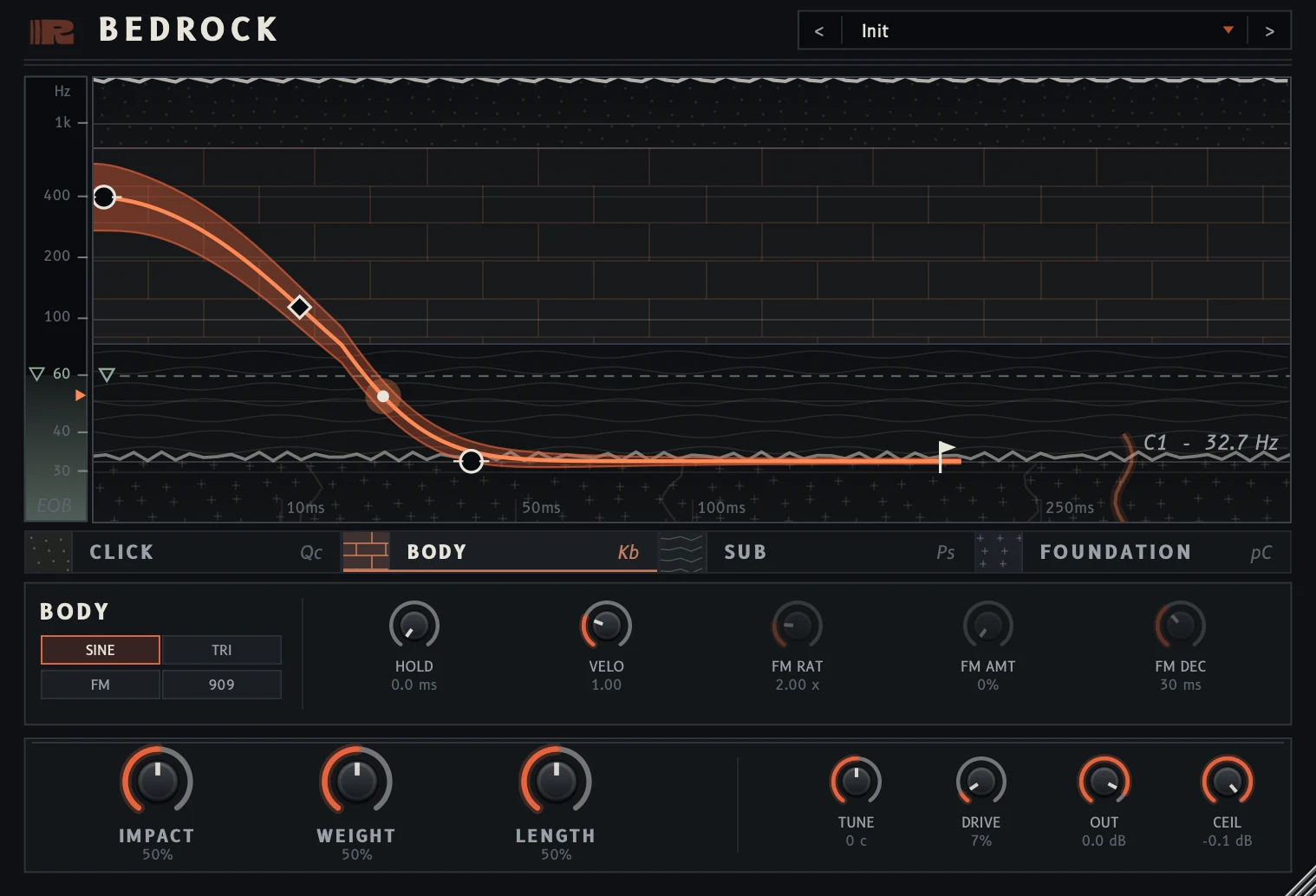This screenshot has width=1316, height=896.
Task: Click the Qc shortcut label on Click tab
Action: tap(311, 553)
